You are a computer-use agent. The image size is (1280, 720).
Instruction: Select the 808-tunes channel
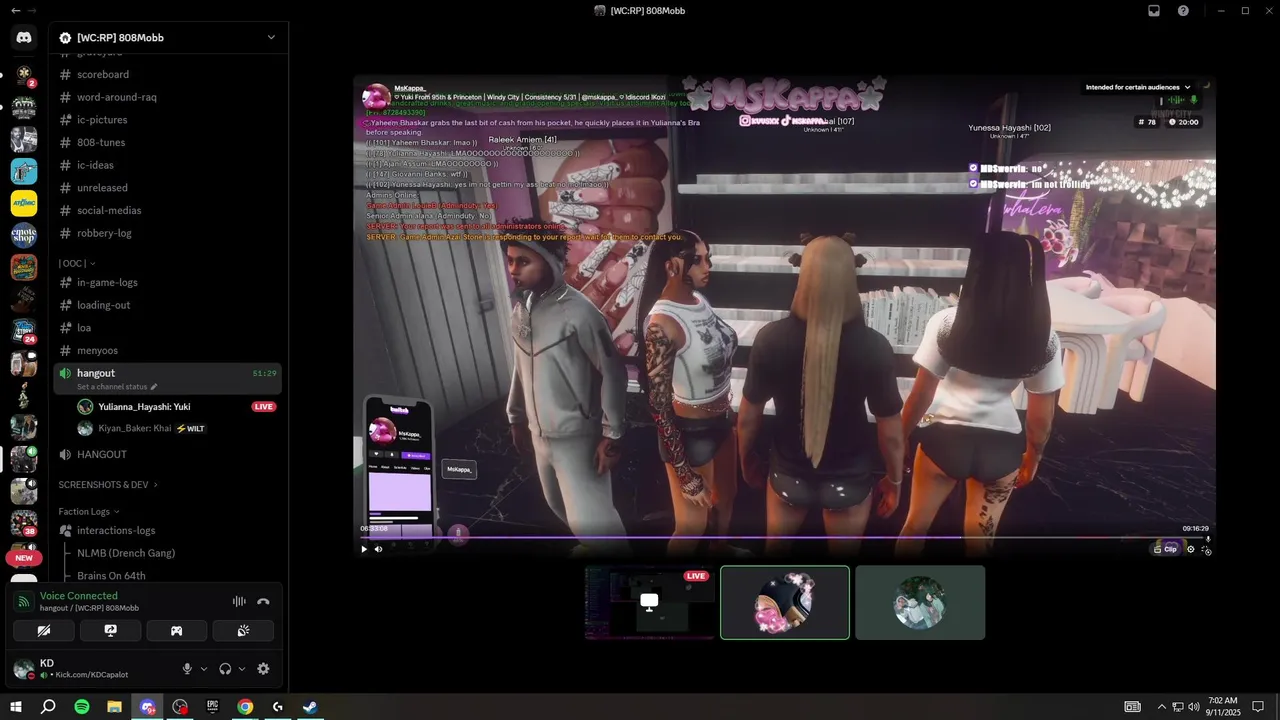pyautogui.click(x=167, y=142)
